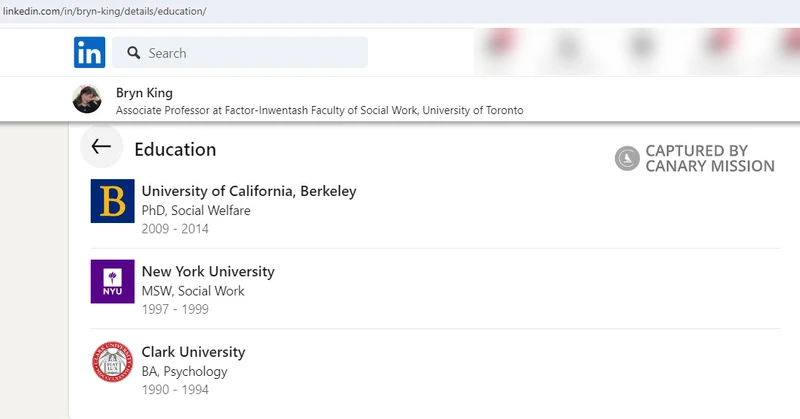Open the Clark University link

coord(193,352)
